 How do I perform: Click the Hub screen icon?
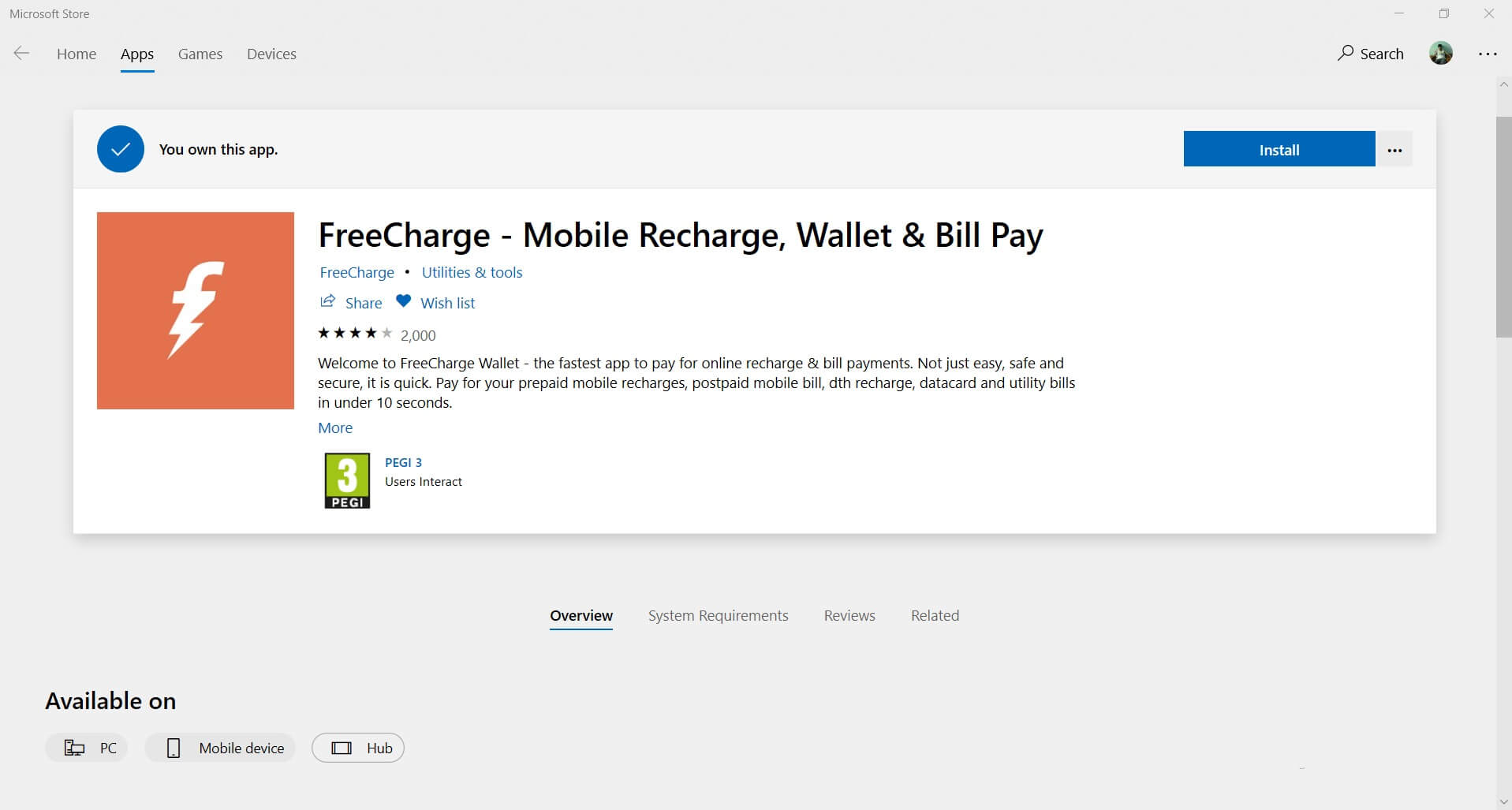342,748
